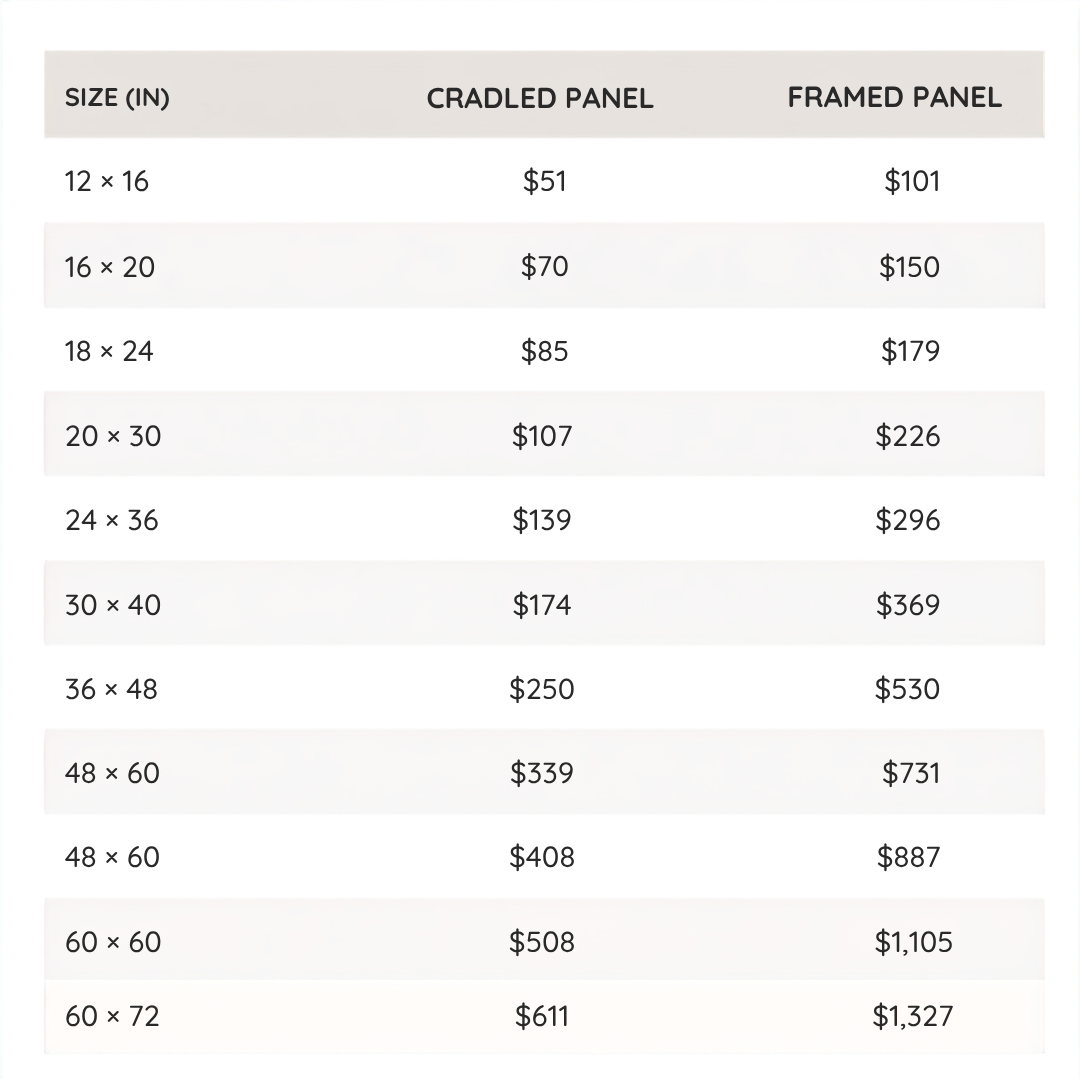Select the $408 cradled panel price
Screen dimensions: 1080x1080
click(541, 858)
